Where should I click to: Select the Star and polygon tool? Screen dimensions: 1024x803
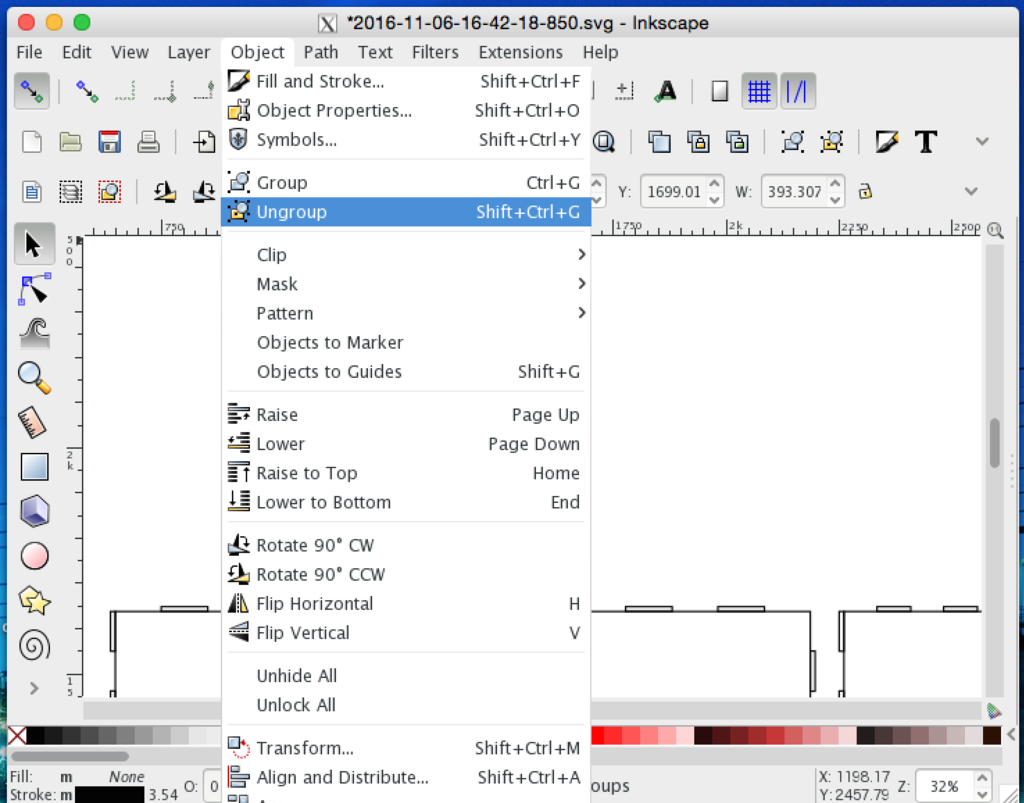[34, 601]
